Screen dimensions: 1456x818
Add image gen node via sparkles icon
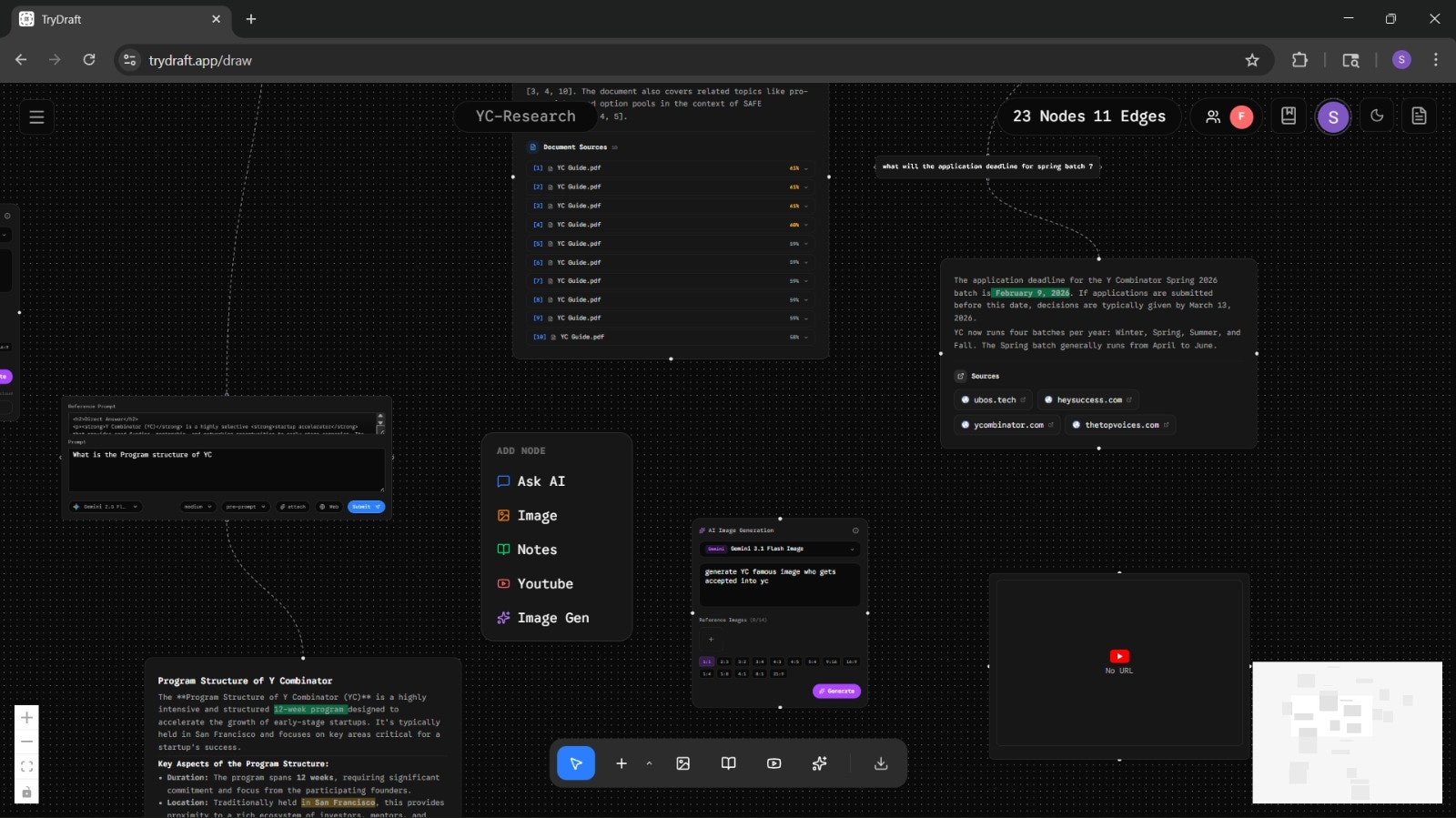(820, 763)
